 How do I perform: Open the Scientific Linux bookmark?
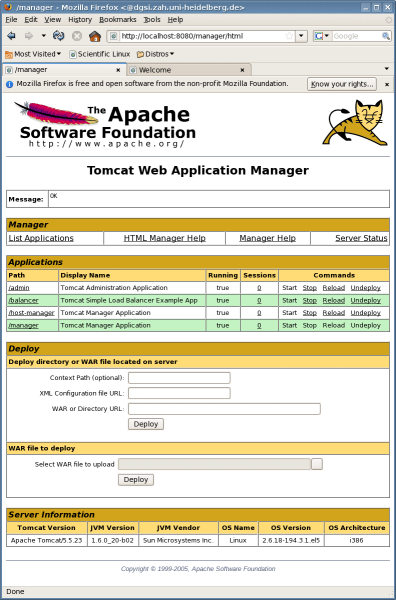click(x=100, y=54)
